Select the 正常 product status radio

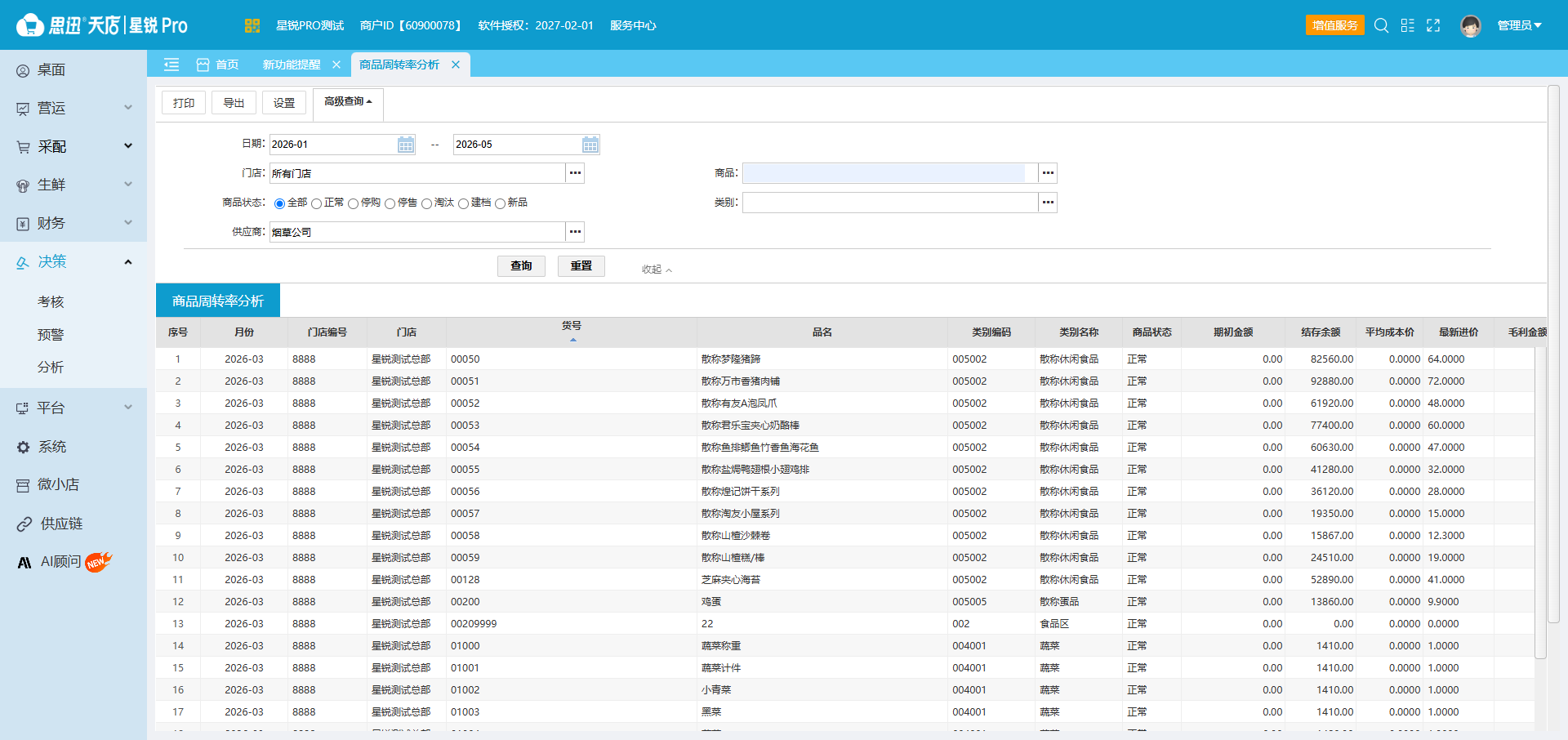(x=317, y=203)
